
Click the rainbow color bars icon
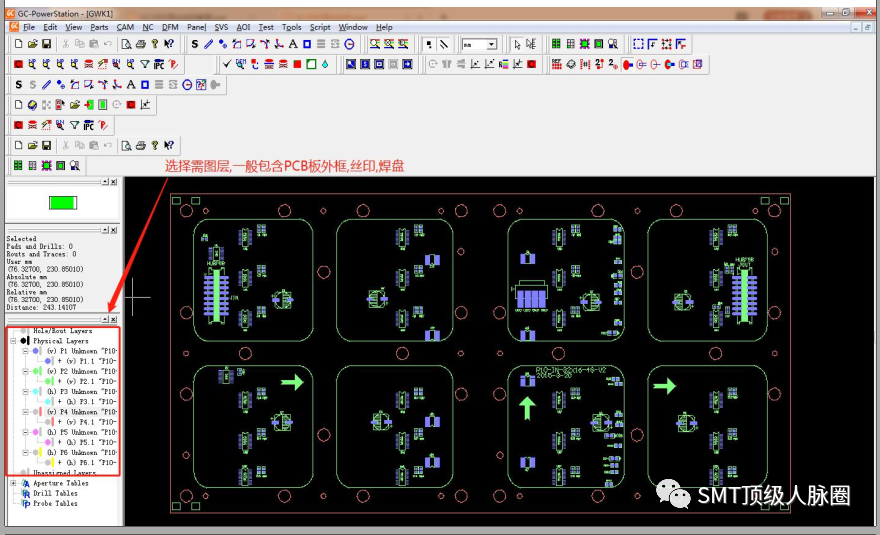point(503,64)
